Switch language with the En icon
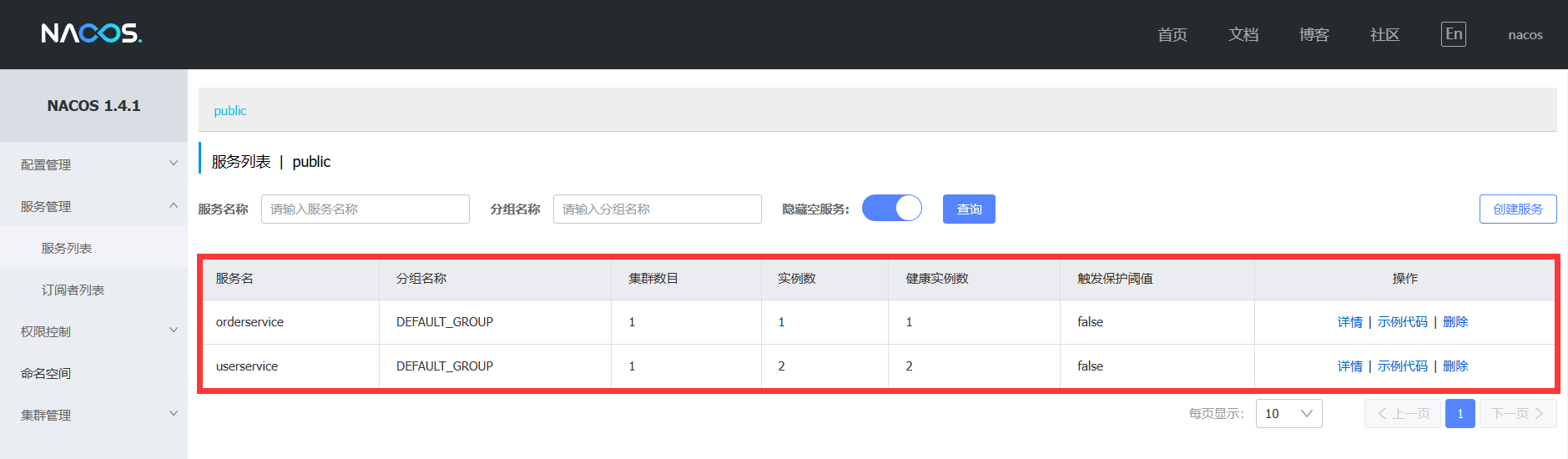 tap(1453, 34)
